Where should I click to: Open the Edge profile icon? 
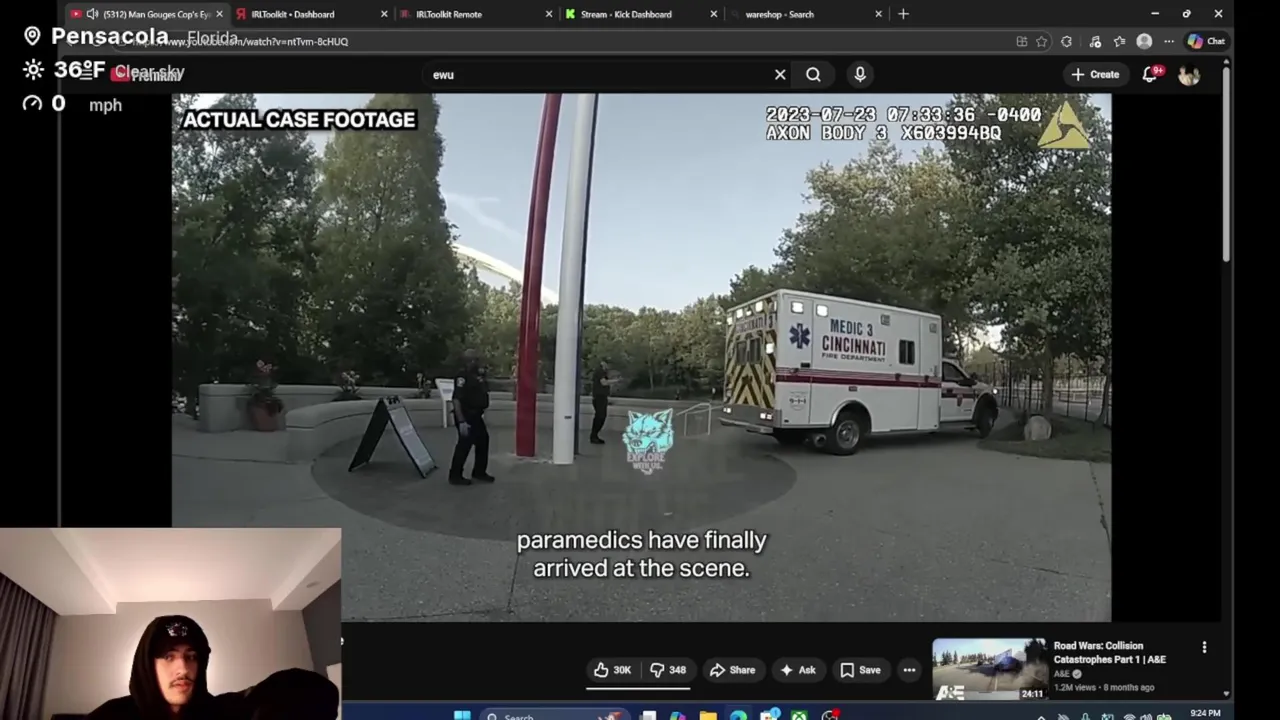[1144, 41]
